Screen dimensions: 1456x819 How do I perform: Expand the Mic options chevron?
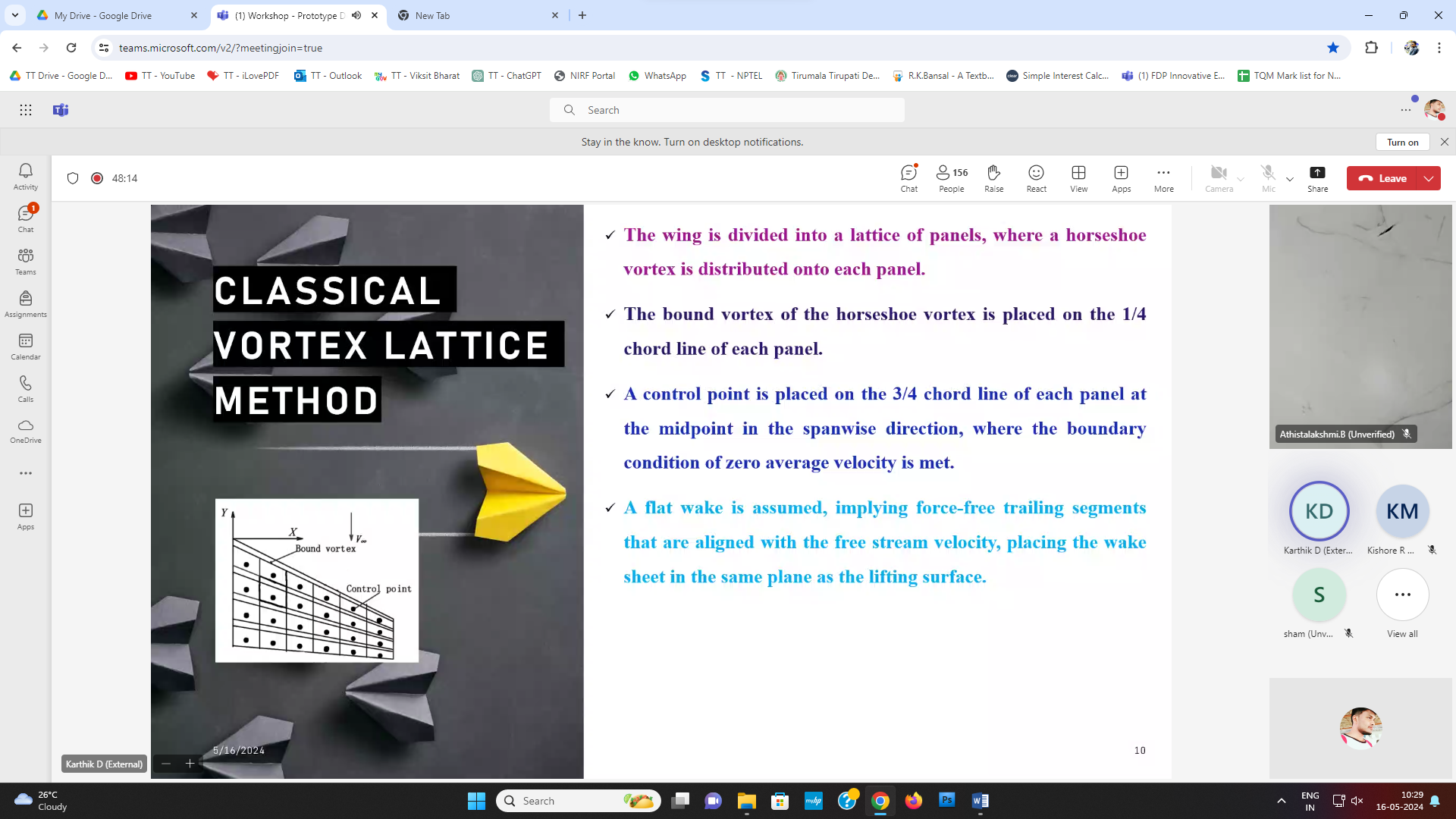(1290, 180)
